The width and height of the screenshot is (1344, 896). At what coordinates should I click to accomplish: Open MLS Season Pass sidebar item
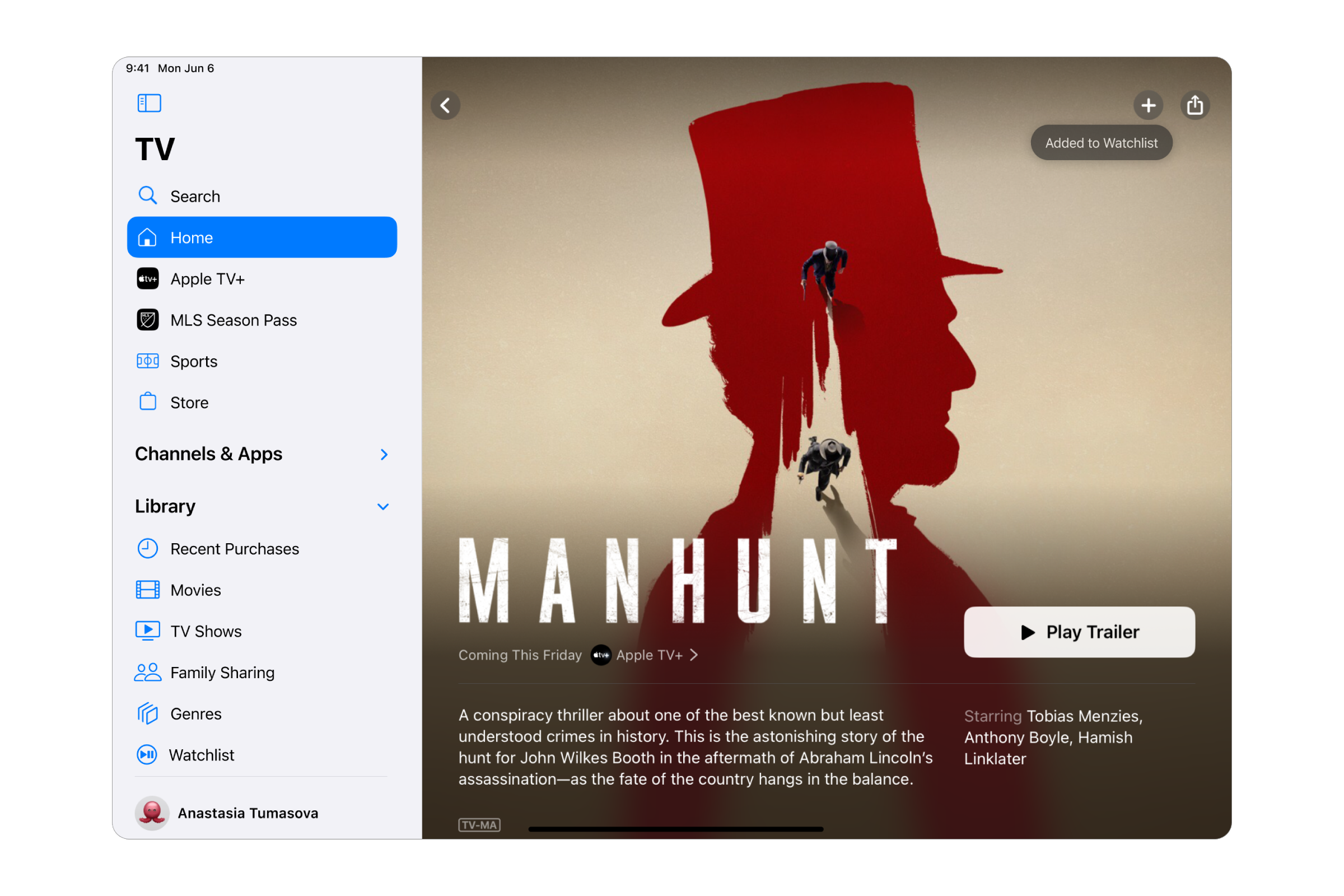[x=262, y=320]
